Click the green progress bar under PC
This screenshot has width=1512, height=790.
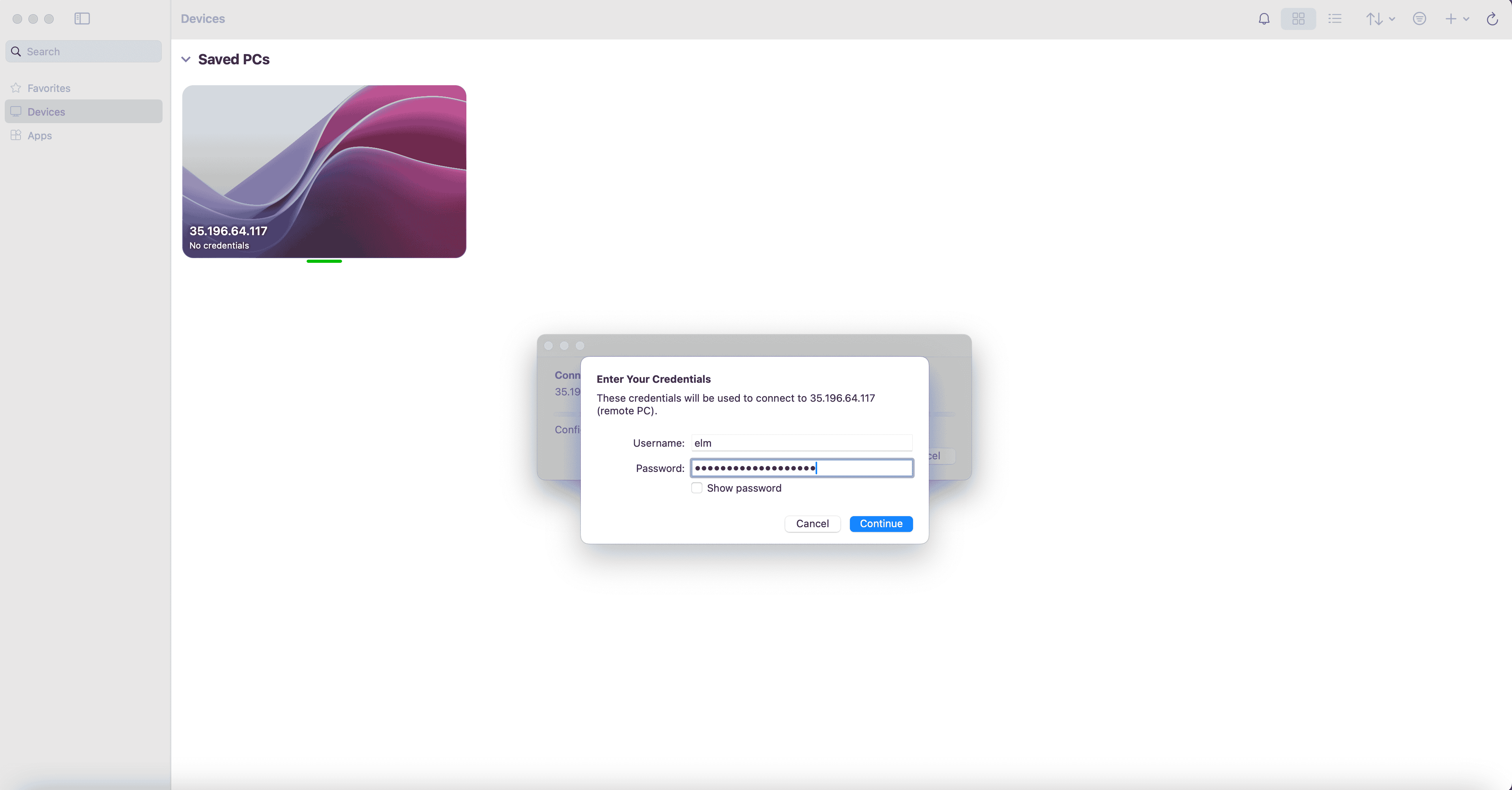coord(324,261)
